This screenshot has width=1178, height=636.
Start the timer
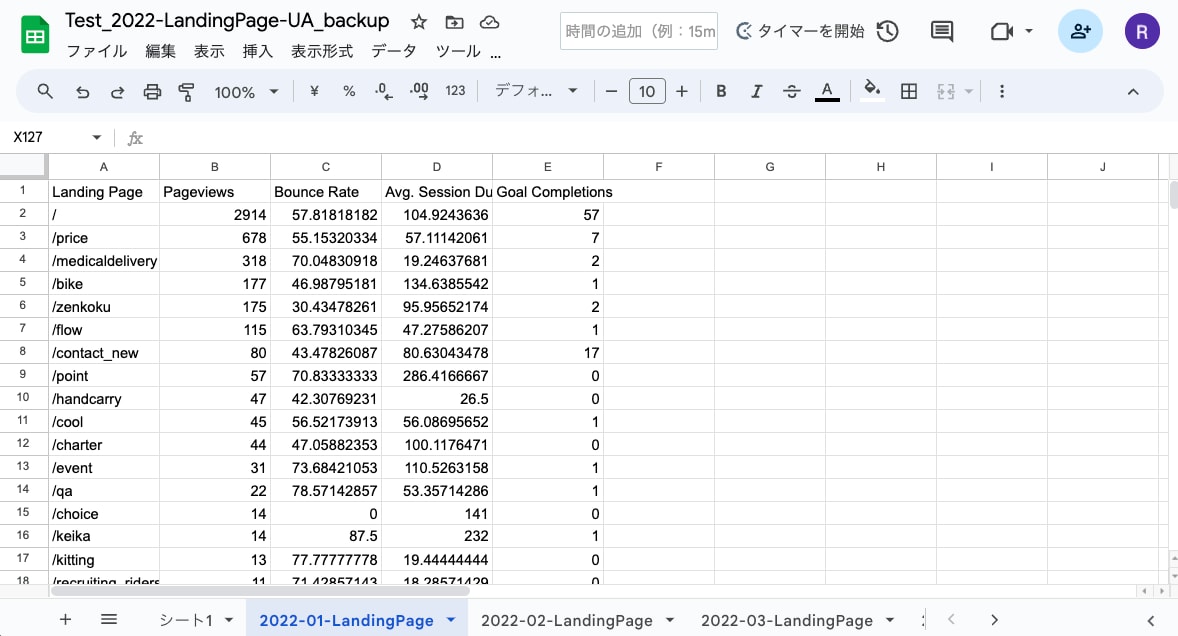[x=801, y=31]
